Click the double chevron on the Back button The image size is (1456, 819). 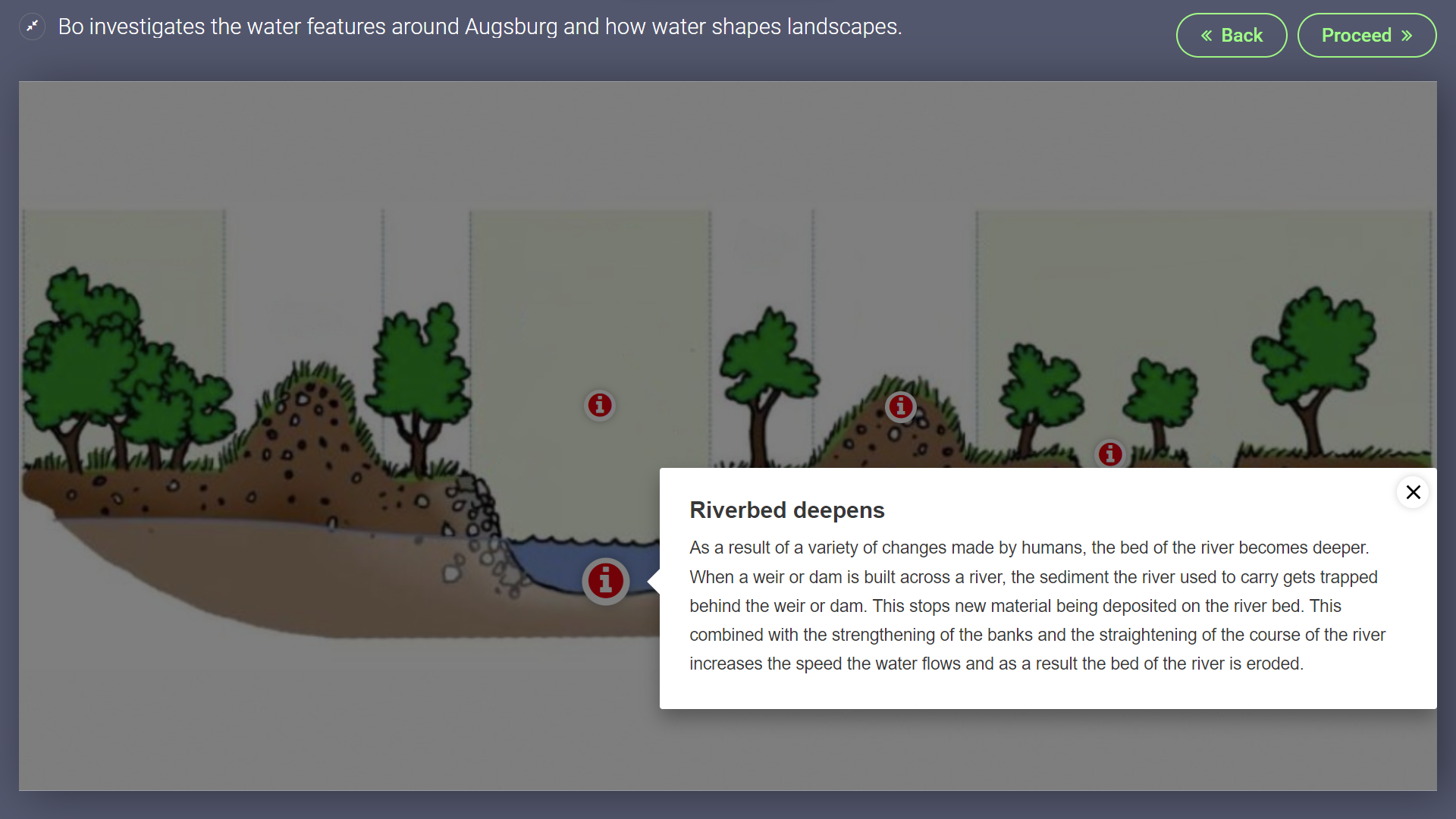click(1207, 36)
